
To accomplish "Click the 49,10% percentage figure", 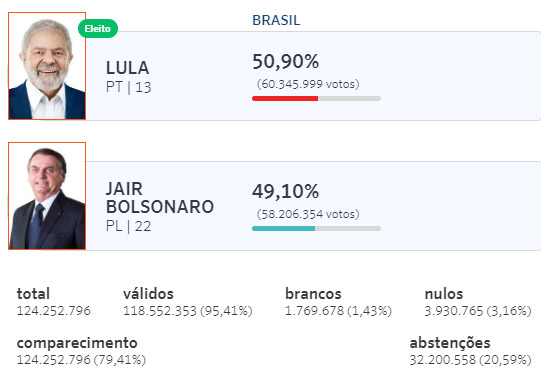I will coord(286,192).
